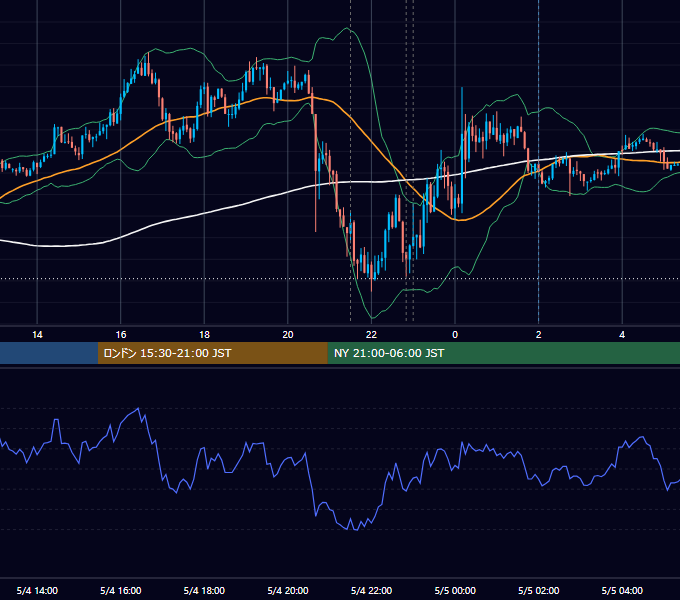
Task: Click the '20' hour axis label
Action: pos(288,335)
